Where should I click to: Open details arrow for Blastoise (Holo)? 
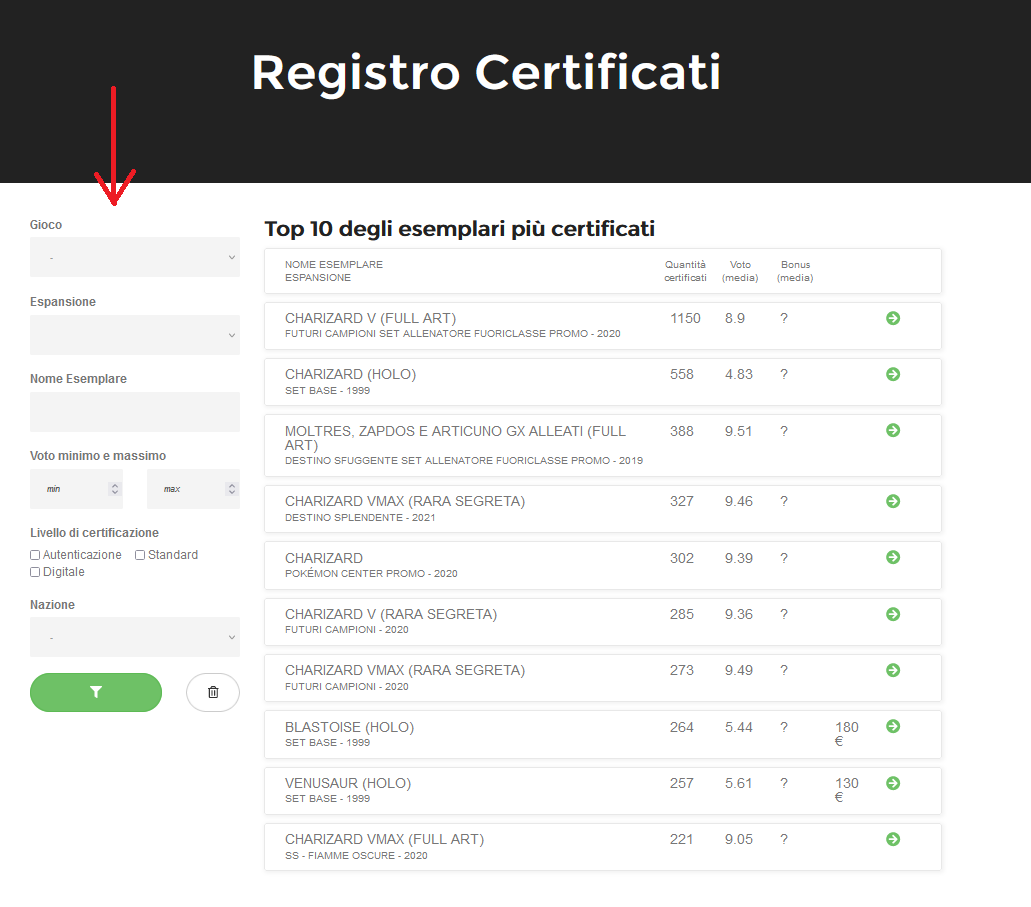(892, 726)
